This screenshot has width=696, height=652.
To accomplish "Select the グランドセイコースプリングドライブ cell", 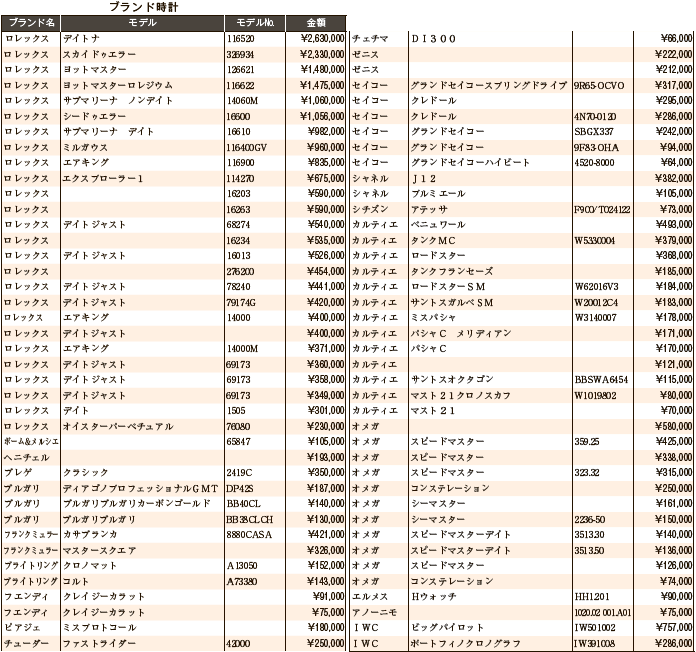I will tap(489, 85).
